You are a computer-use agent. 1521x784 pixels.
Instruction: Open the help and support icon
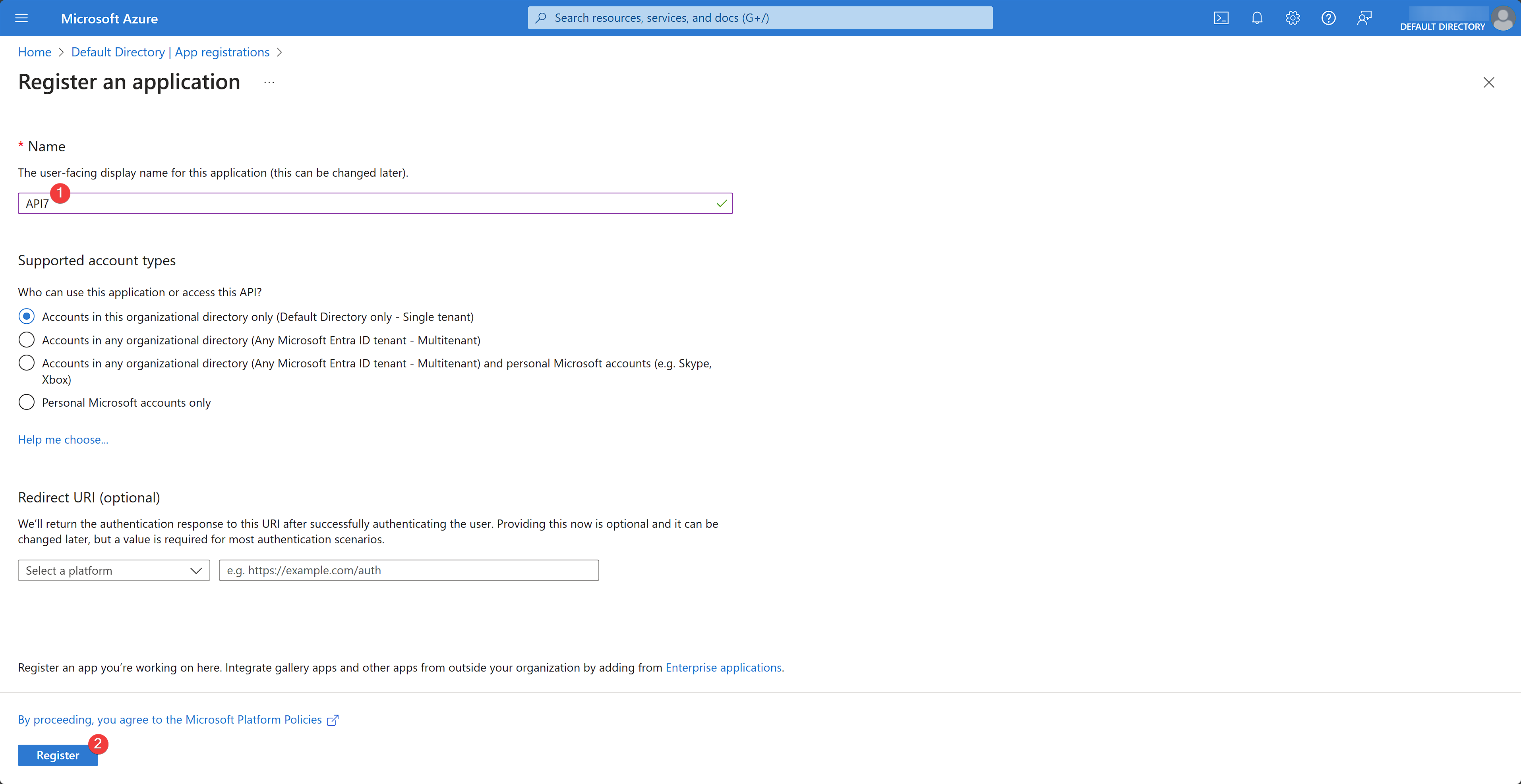click(x=1329, y=18)
